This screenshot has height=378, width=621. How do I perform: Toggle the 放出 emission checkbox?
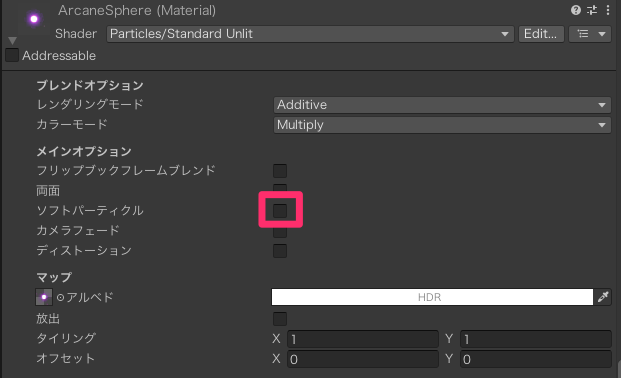(280, 319)
